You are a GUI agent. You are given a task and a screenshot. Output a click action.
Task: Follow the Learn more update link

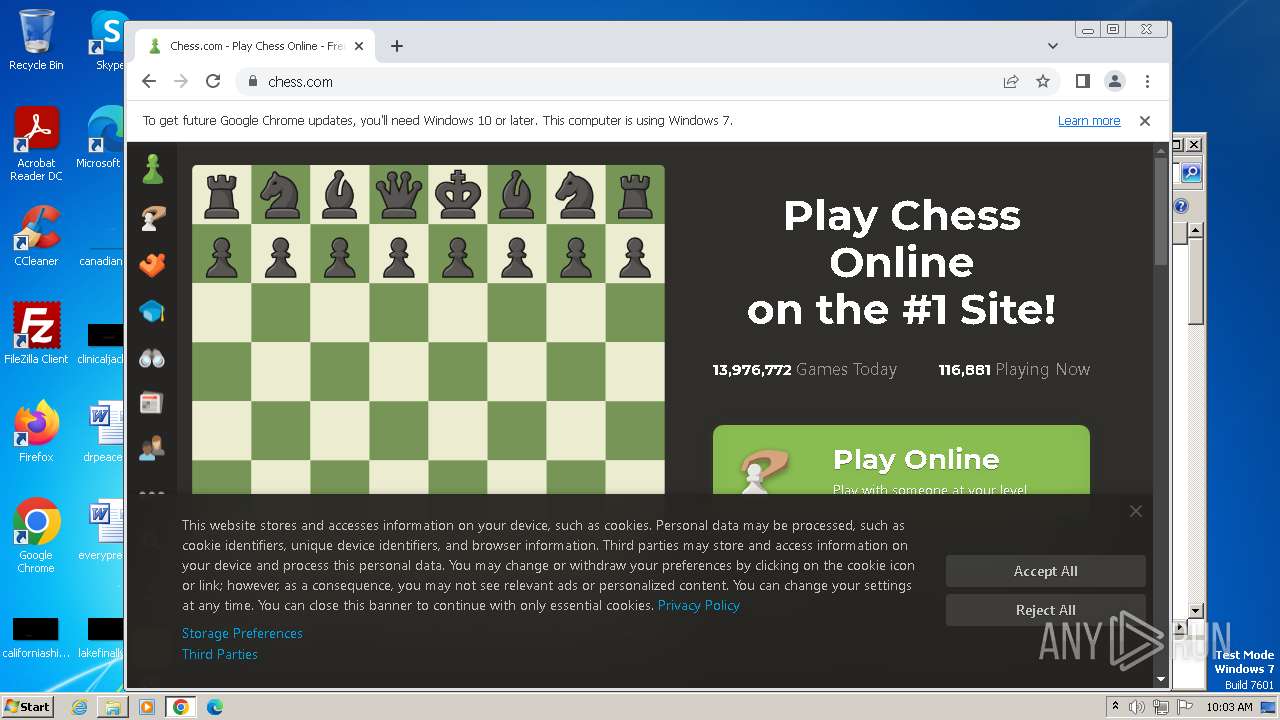(1089, 120)
